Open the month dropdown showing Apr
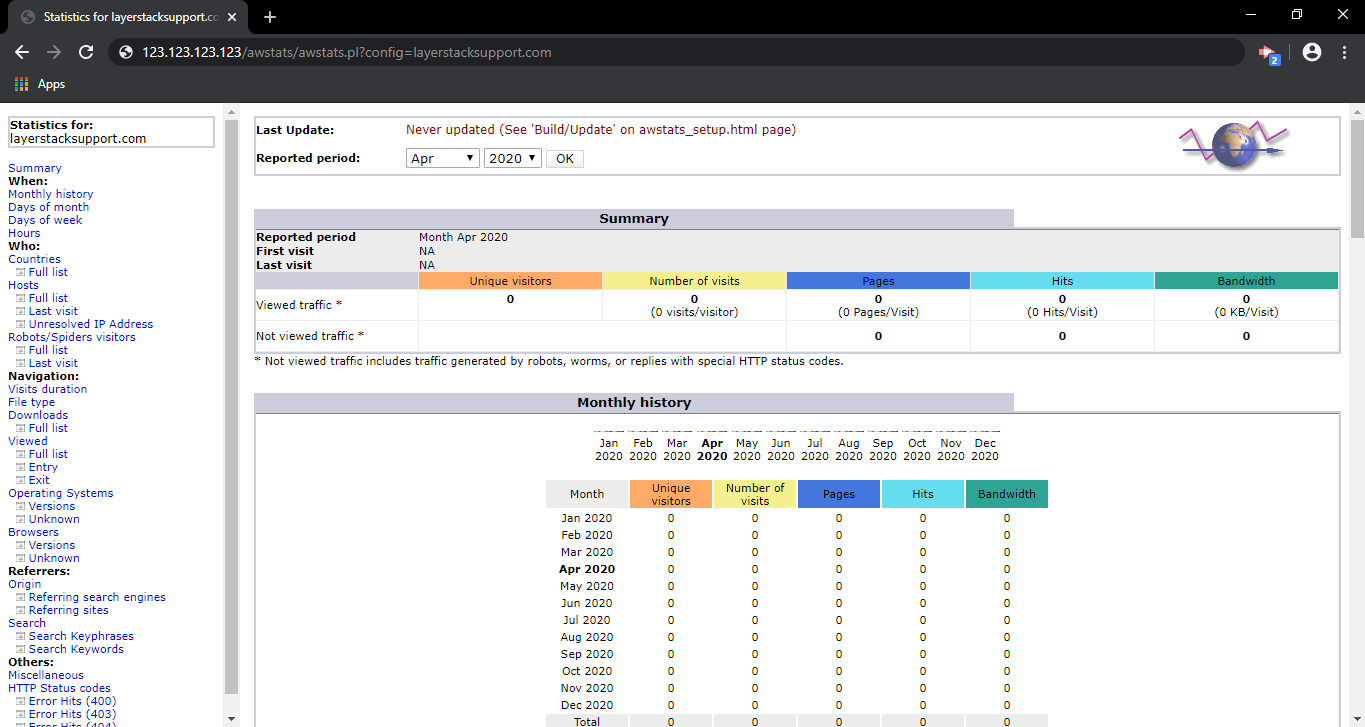Viewport: 1365px width, 727px height. coord(443,158)
